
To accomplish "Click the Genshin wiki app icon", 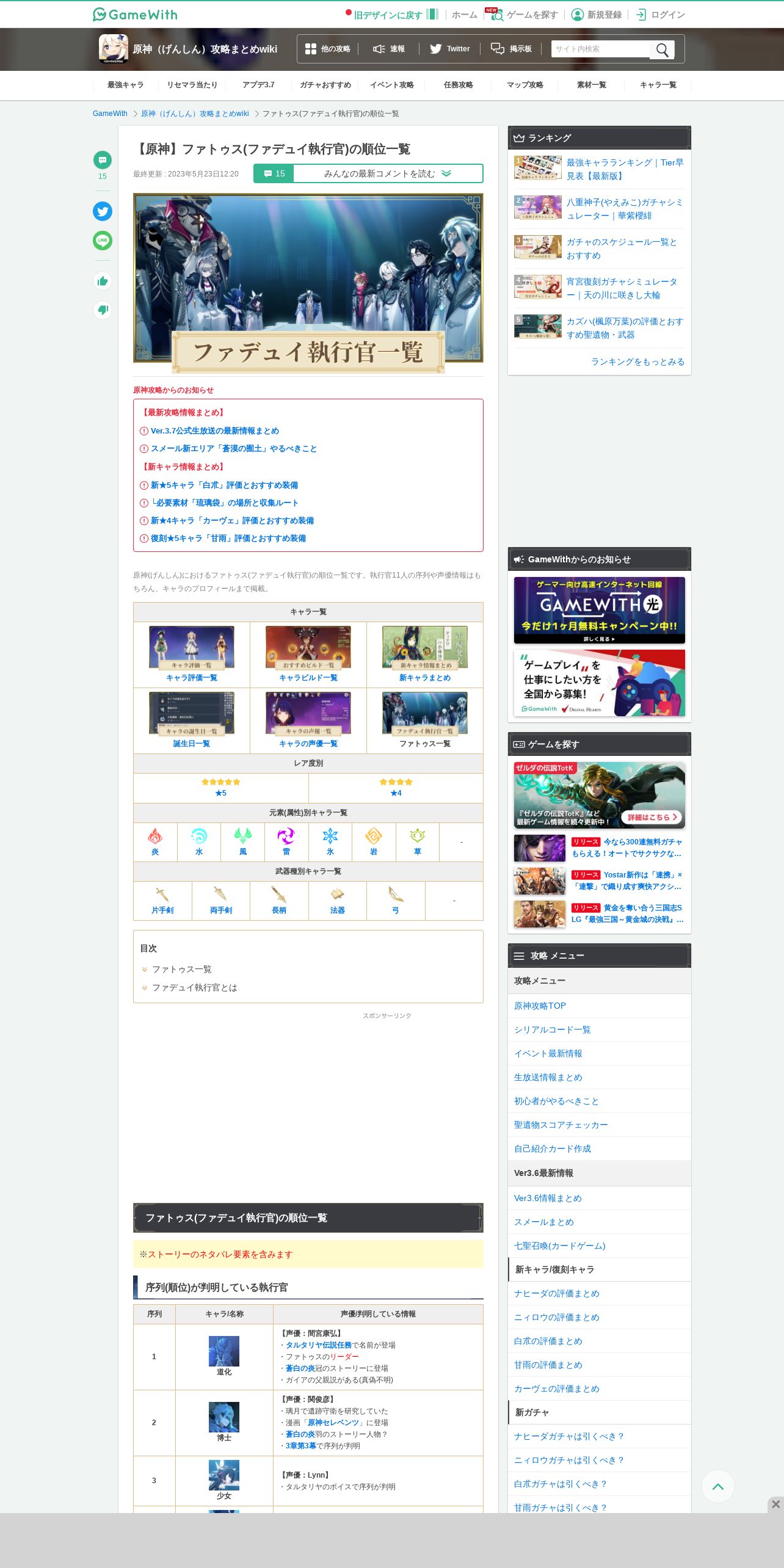I will 114,49.
